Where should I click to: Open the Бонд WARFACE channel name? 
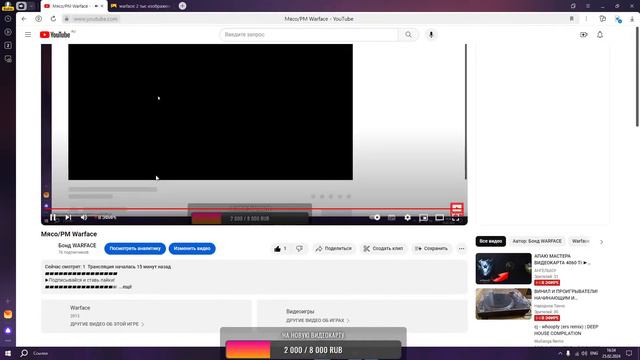tap(77, 245)
